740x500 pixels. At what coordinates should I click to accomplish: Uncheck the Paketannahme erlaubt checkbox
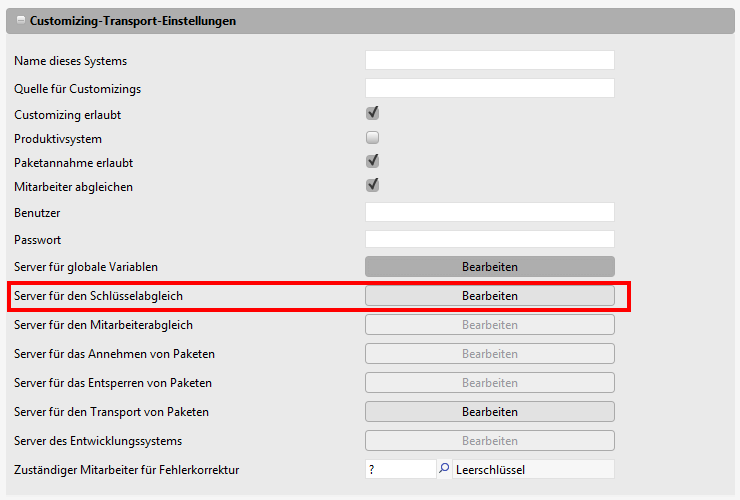372,161
